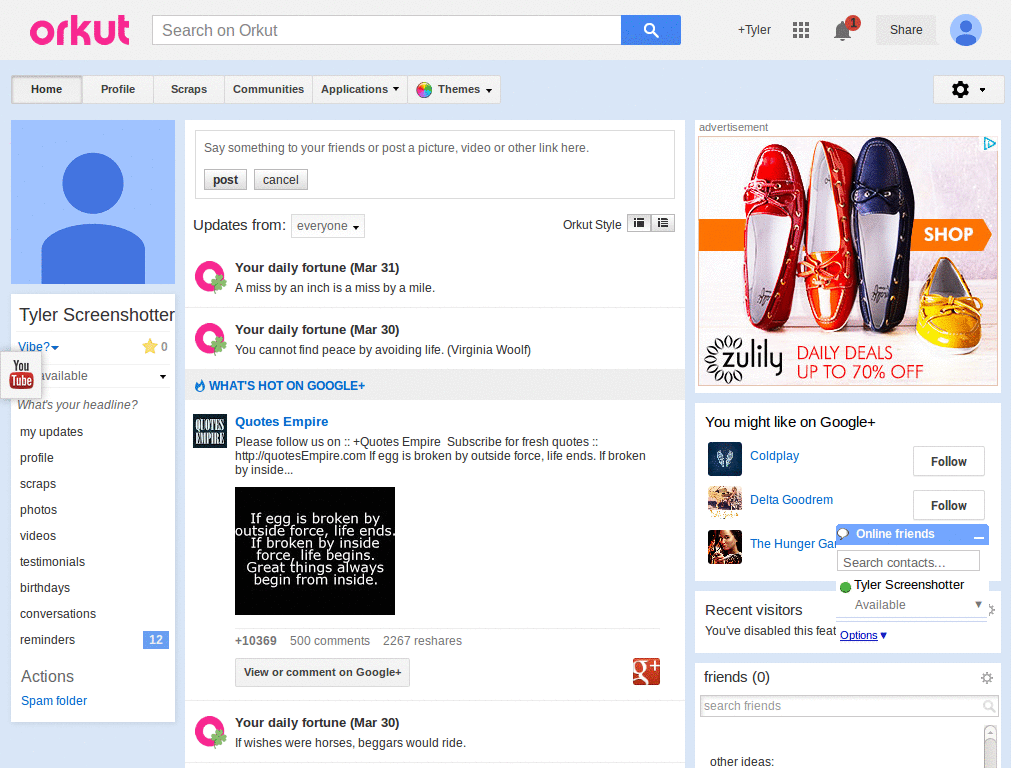
Task: Click Mar 31 daily fortune icon
Action: click(x=210, y=277)
